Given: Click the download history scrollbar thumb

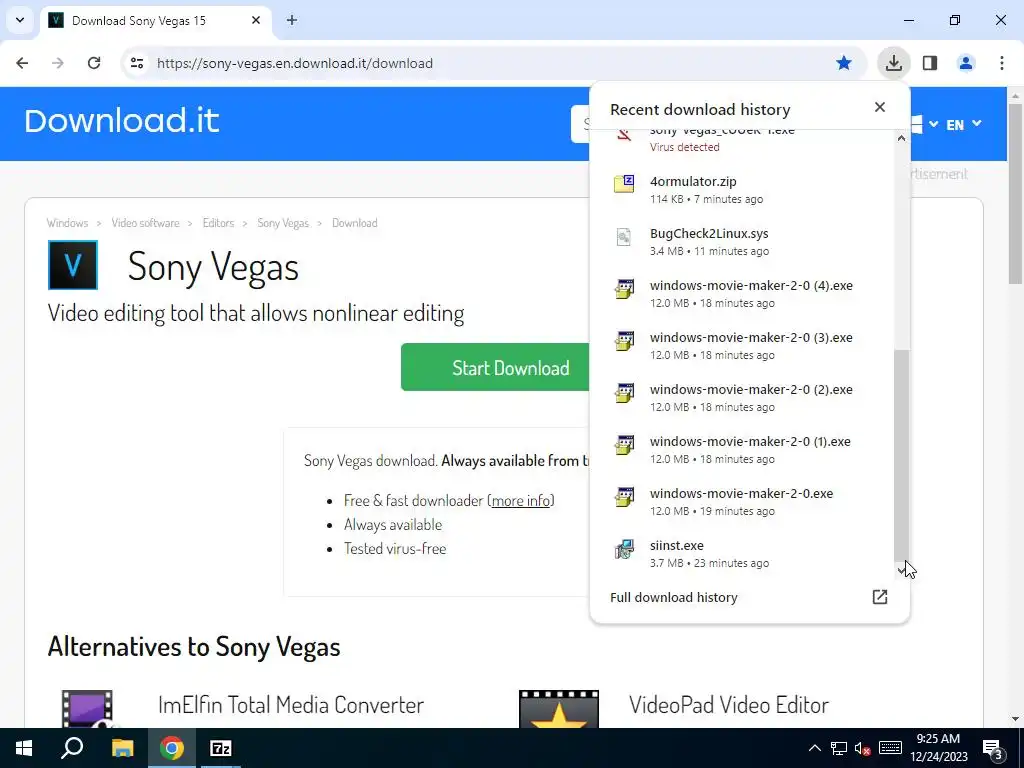Looking at the screenshot, I should click(901, 455).
